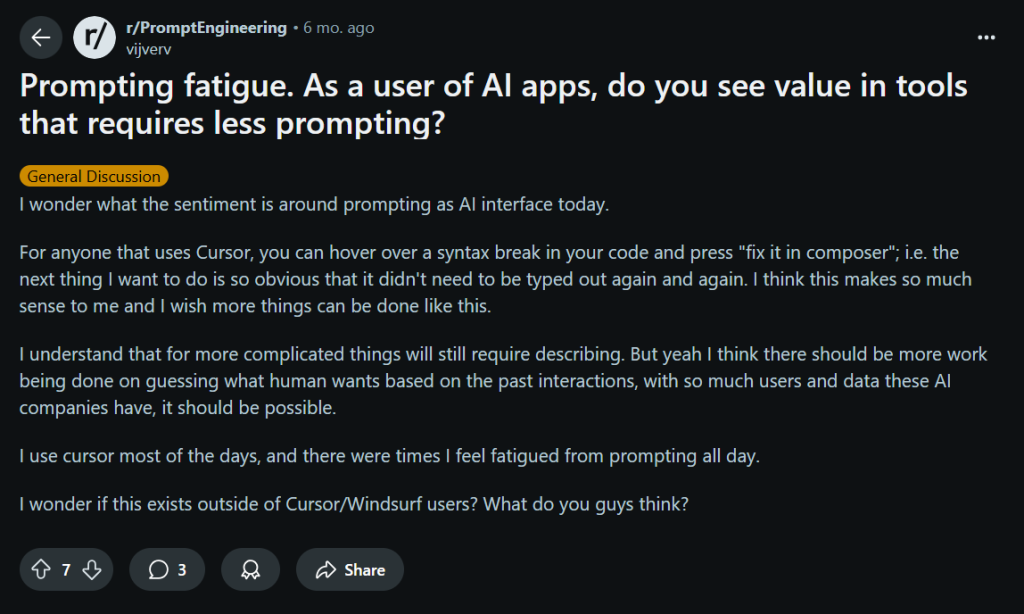Click the paragraph starting "I understand that"

click(503, 381)
